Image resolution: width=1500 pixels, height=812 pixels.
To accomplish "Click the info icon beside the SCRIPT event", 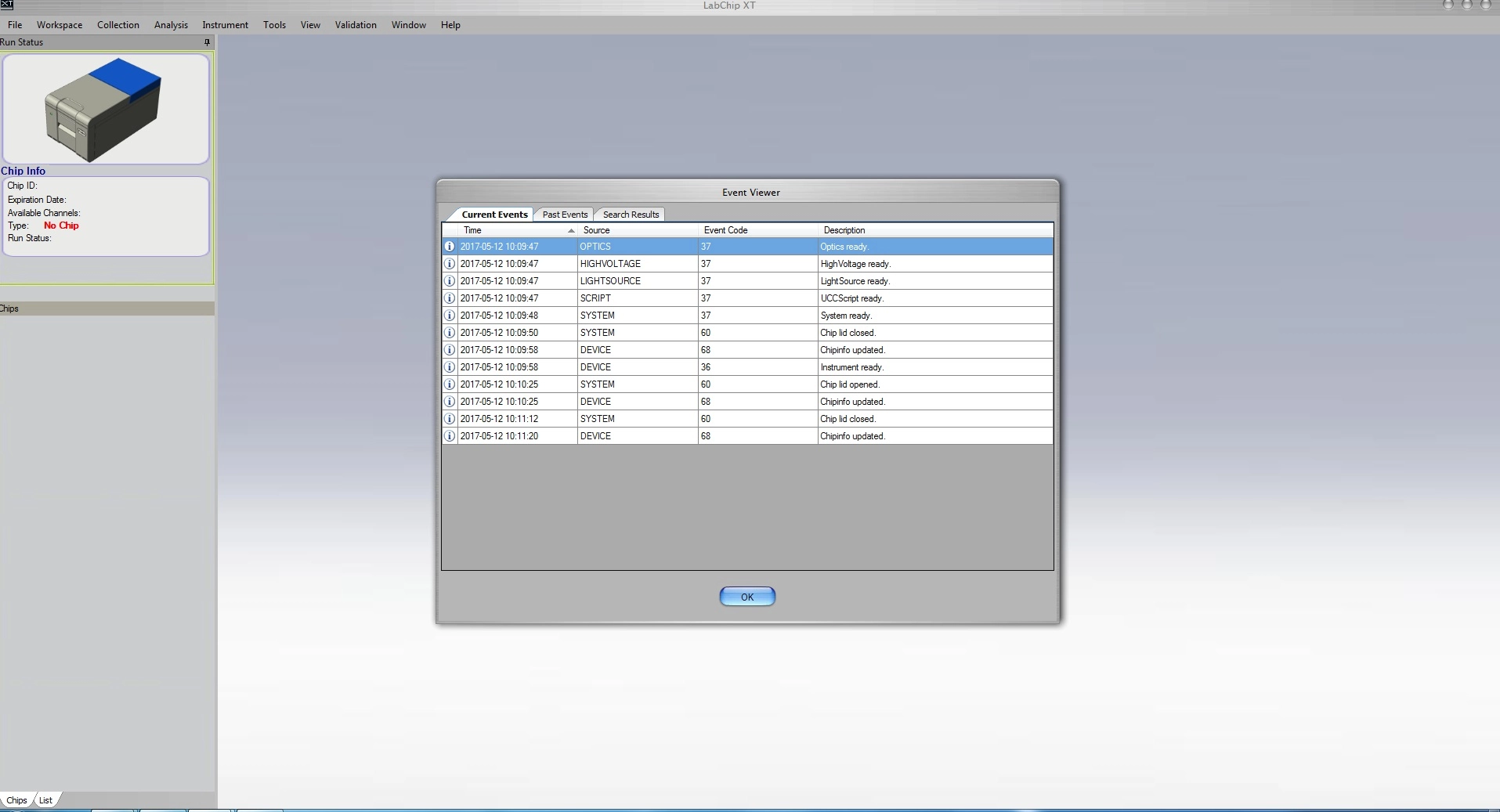I will click(x=450, y=298).
